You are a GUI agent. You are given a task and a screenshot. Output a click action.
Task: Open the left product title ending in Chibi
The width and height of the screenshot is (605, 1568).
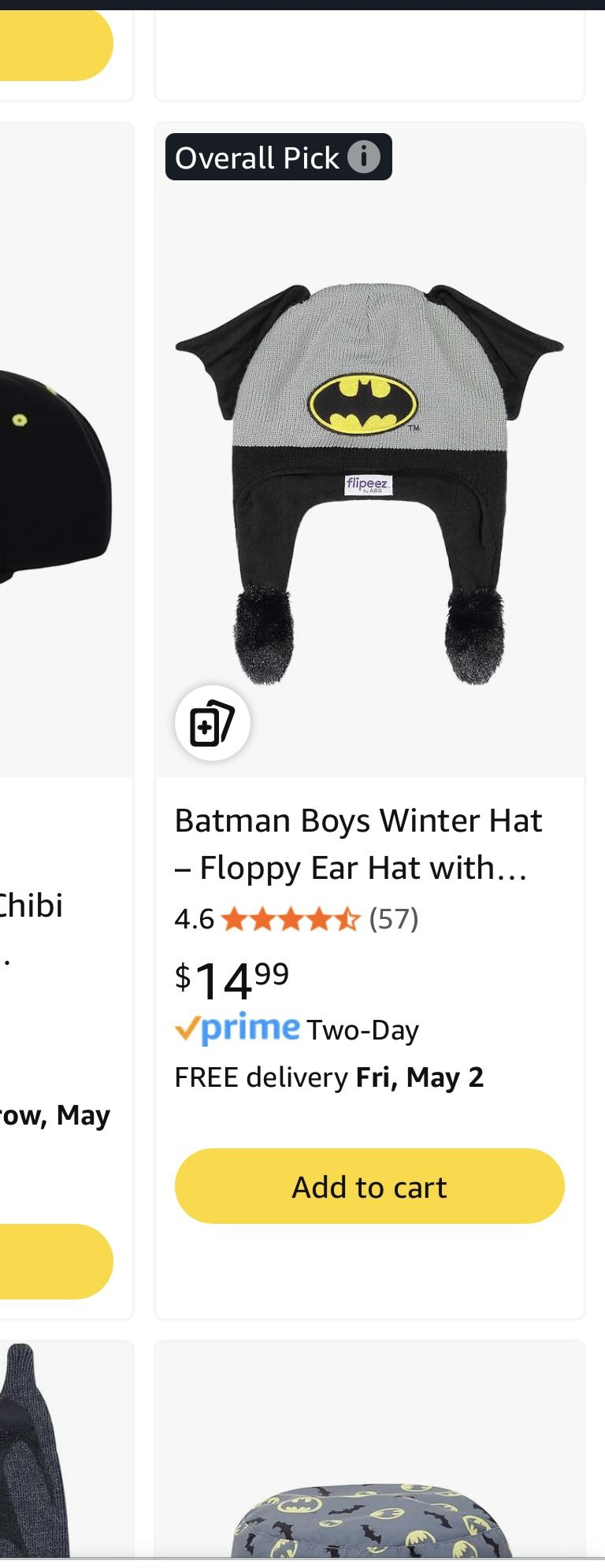(32, 906)
